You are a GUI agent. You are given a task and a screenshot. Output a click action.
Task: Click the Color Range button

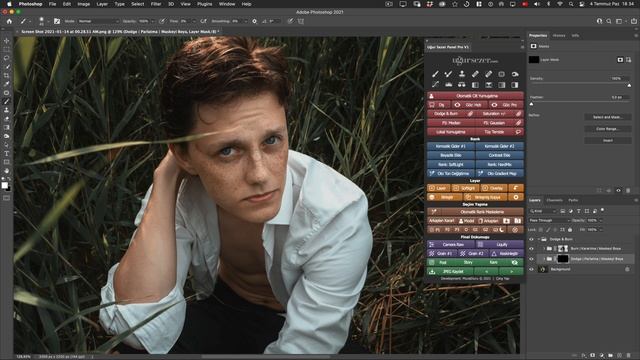pos(607,129)
